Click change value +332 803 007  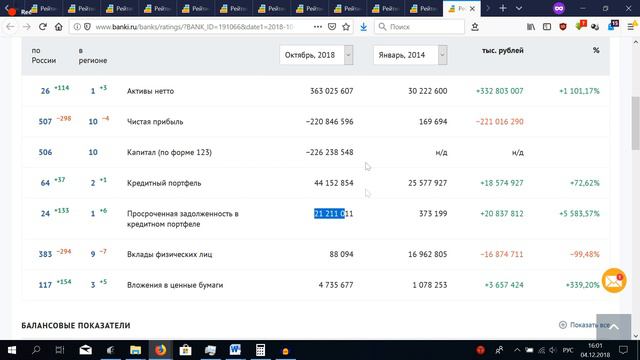click(x=500, y=91)
